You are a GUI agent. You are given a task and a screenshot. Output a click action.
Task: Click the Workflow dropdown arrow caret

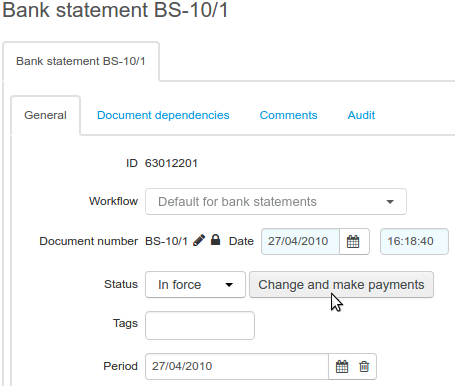[390, 202]
